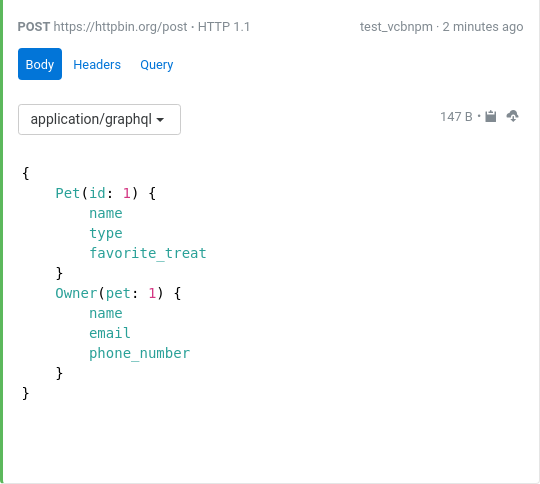Place cursor on favorite_treat field

[148, 253]
